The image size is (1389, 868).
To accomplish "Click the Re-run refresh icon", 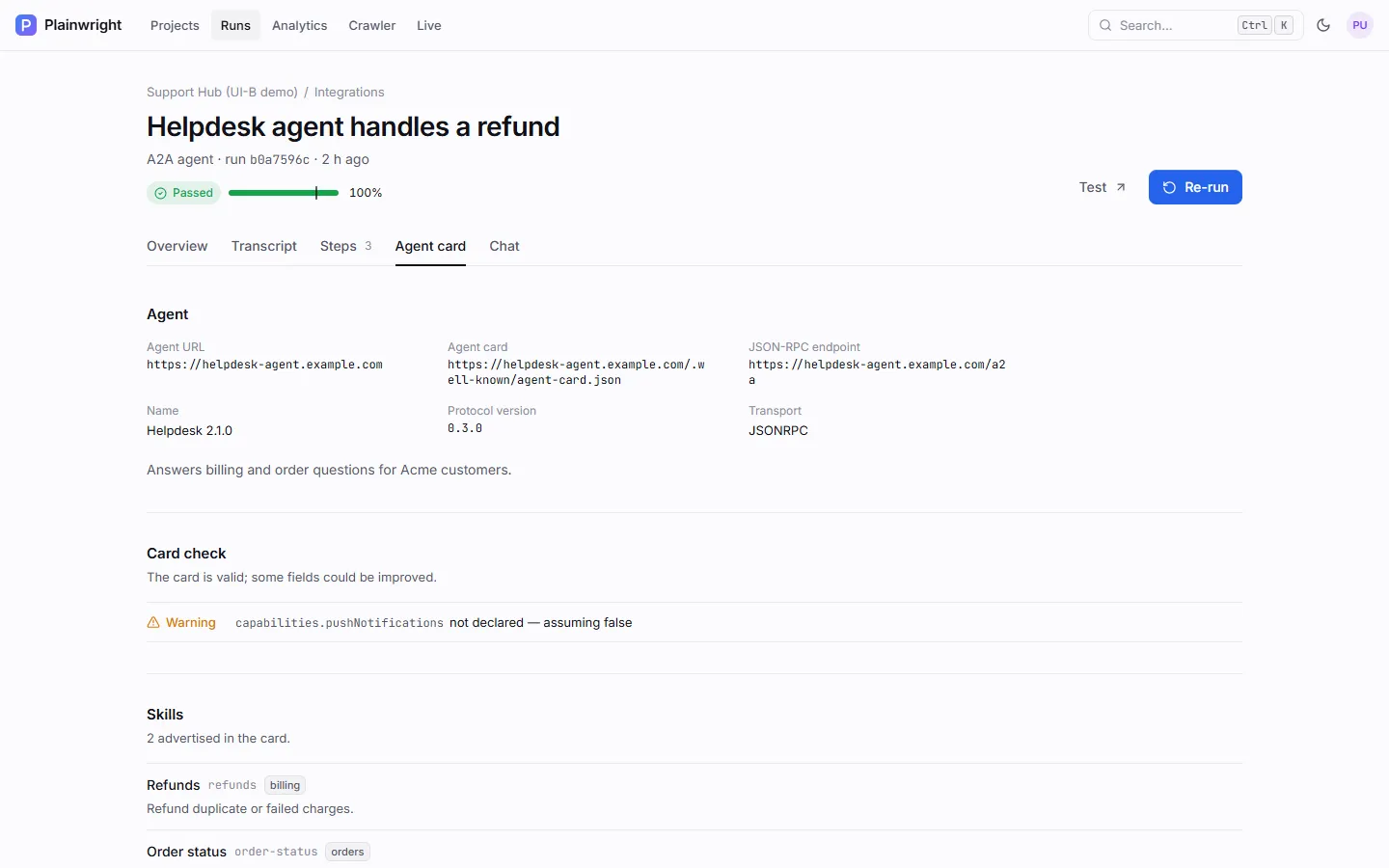I will point(1169,187).
